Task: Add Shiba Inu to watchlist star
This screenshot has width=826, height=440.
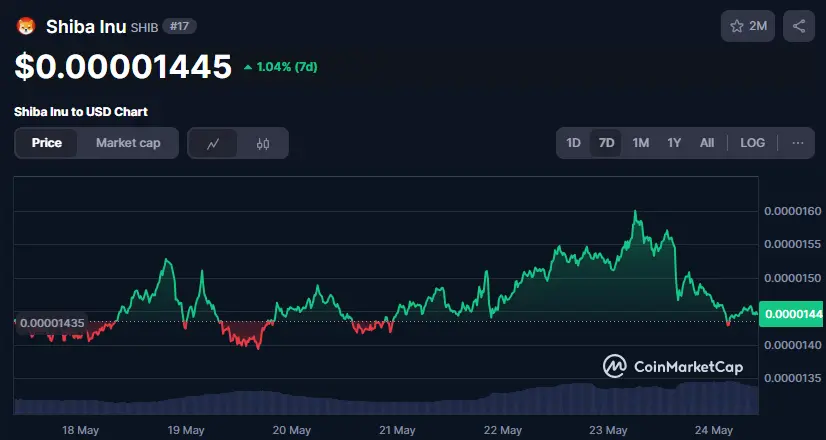Action: [x=748, y=26]
